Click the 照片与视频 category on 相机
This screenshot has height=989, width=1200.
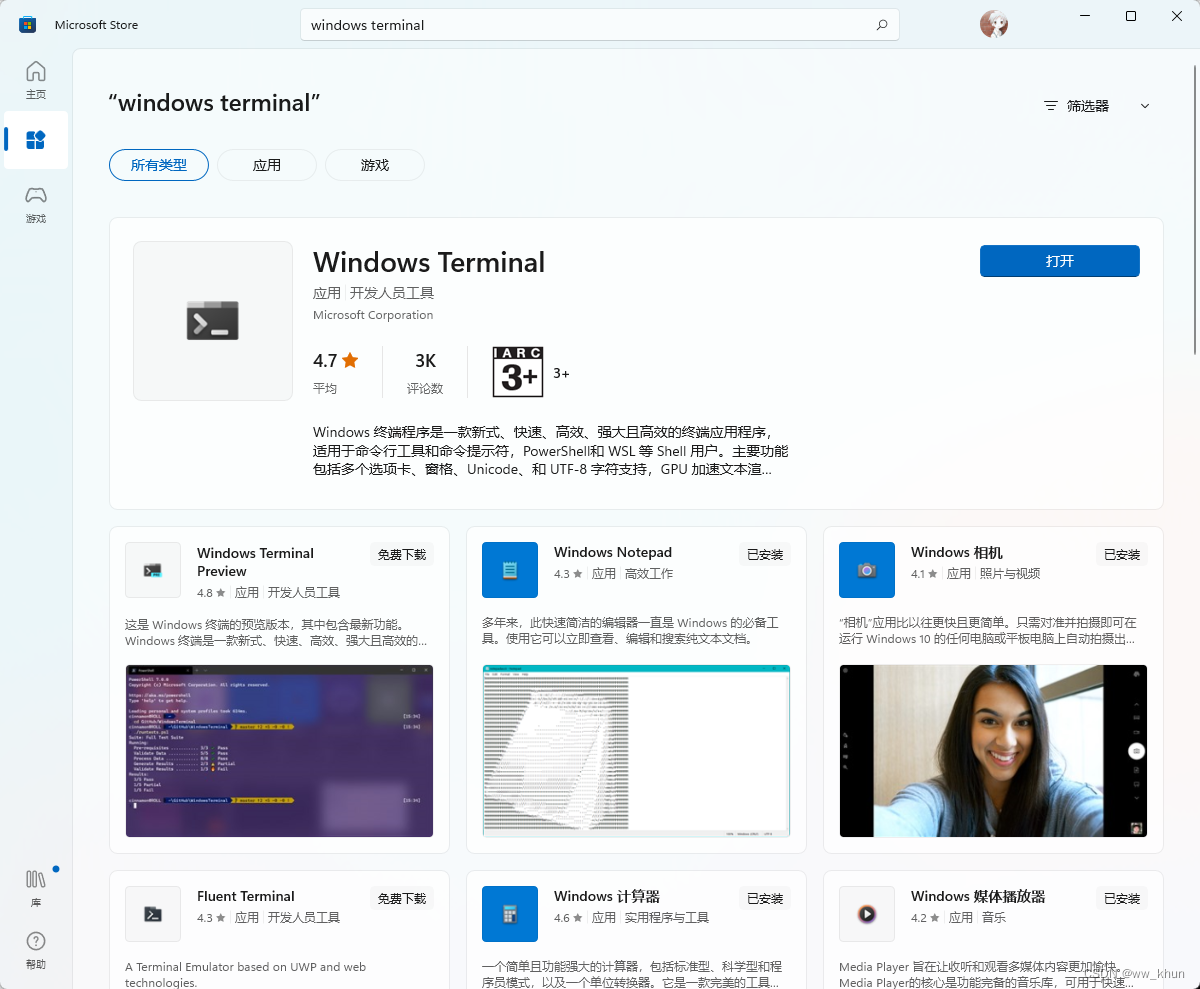tap(1010, 574)
